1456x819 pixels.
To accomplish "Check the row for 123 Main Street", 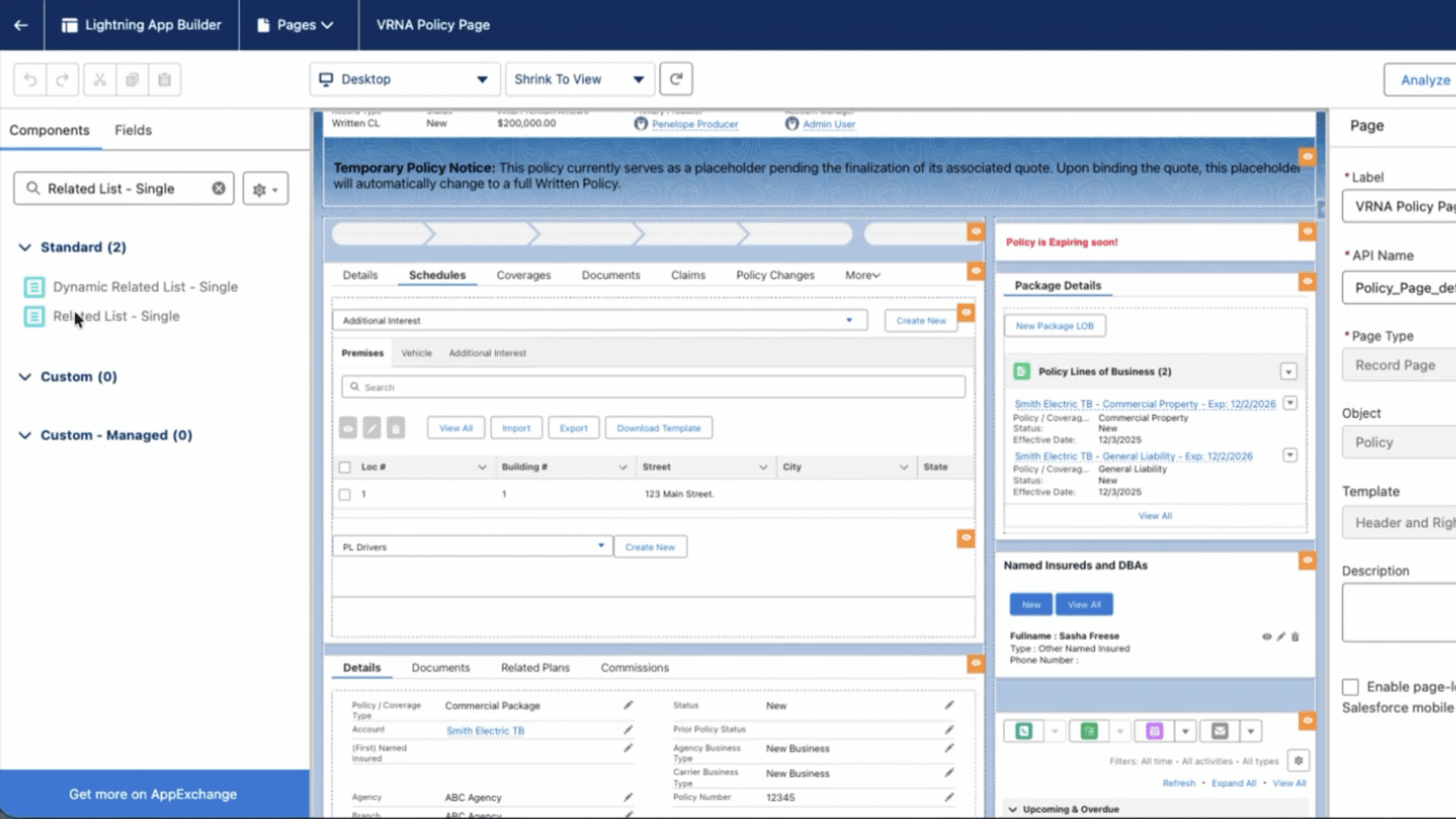I will [x=345, y=494].
